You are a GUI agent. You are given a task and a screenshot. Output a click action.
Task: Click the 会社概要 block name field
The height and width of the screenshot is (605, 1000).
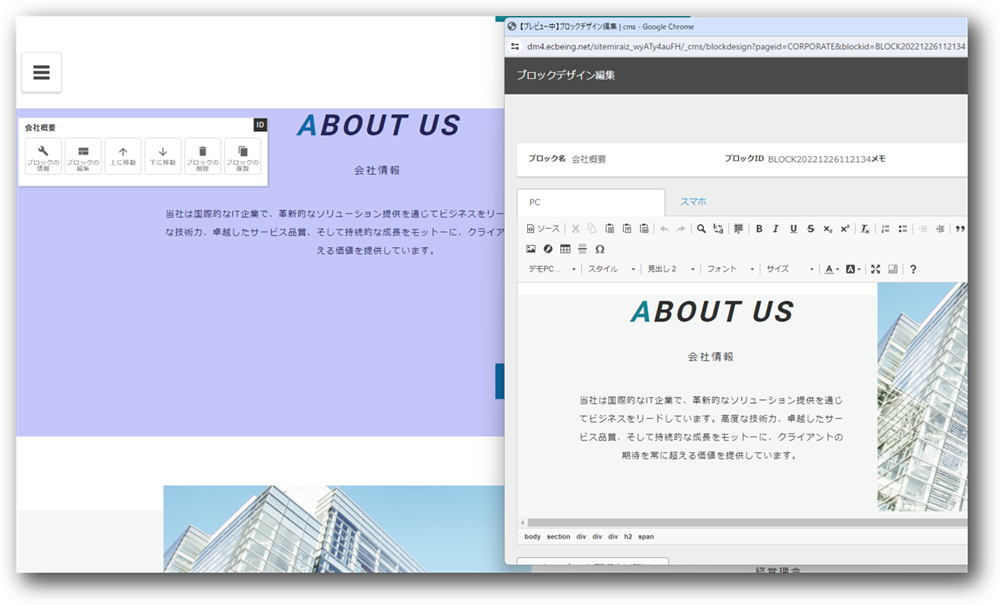(x=589, y=159)
